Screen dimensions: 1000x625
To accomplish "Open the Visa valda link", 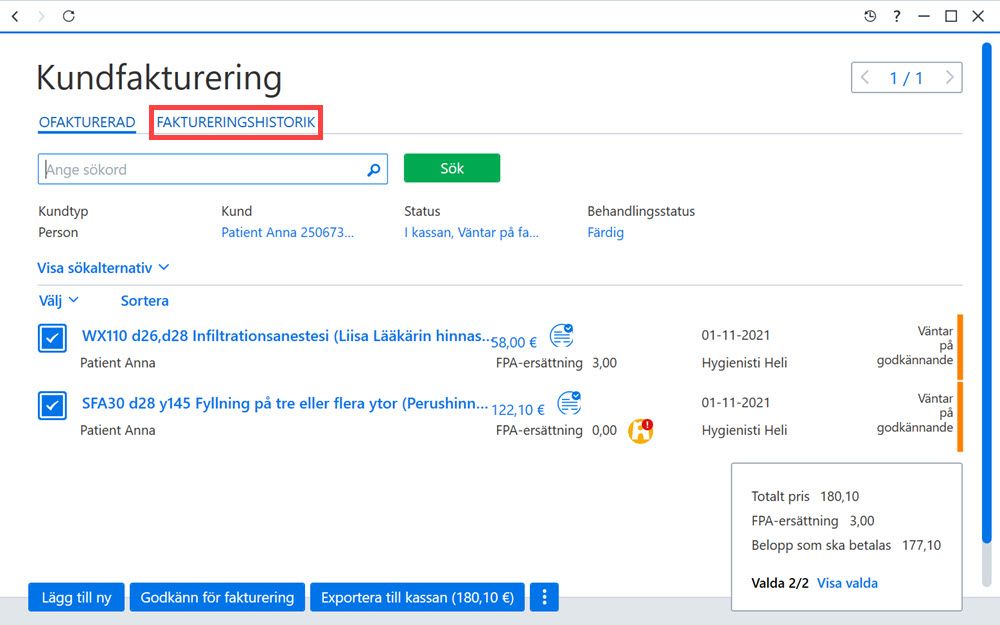I will [847, 583].
